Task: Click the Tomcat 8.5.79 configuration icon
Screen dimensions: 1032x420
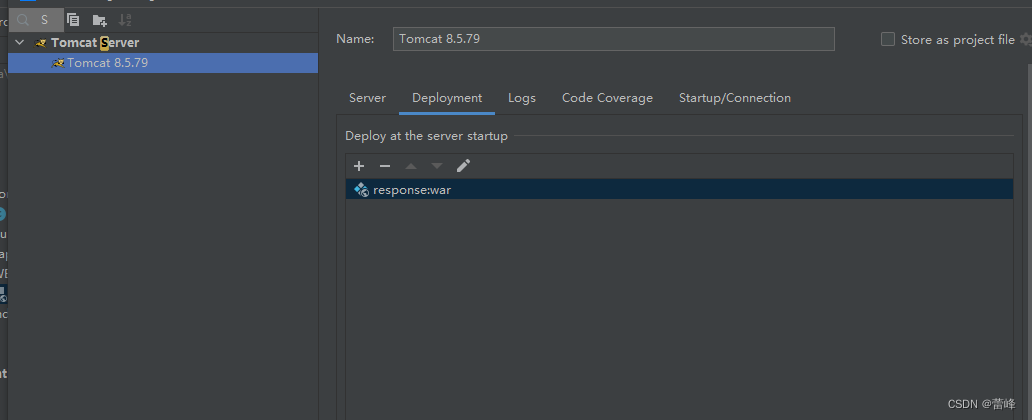Action: [58, 63]
